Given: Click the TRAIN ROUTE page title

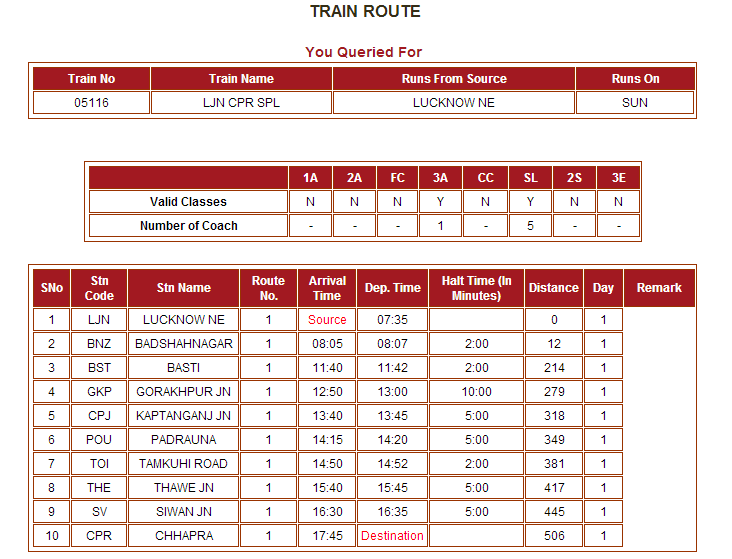Looking at the screenshot, I should [366, 11].
